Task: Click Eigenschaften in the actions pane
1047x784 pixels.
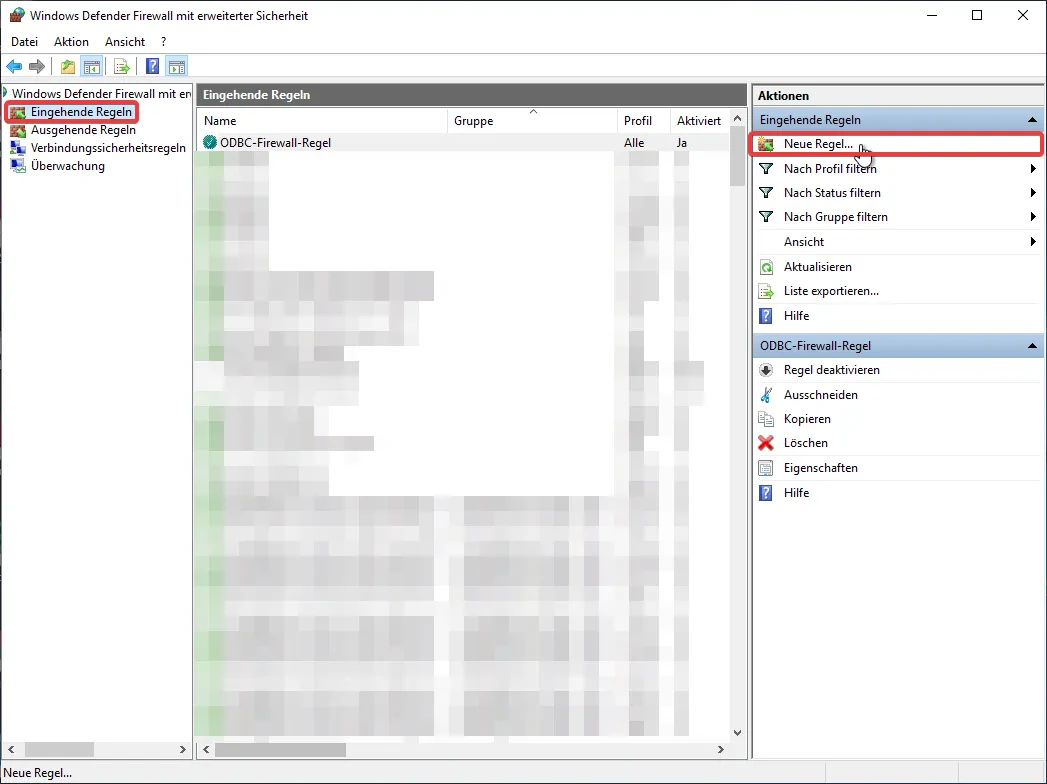Action: (x=821, y=467)
